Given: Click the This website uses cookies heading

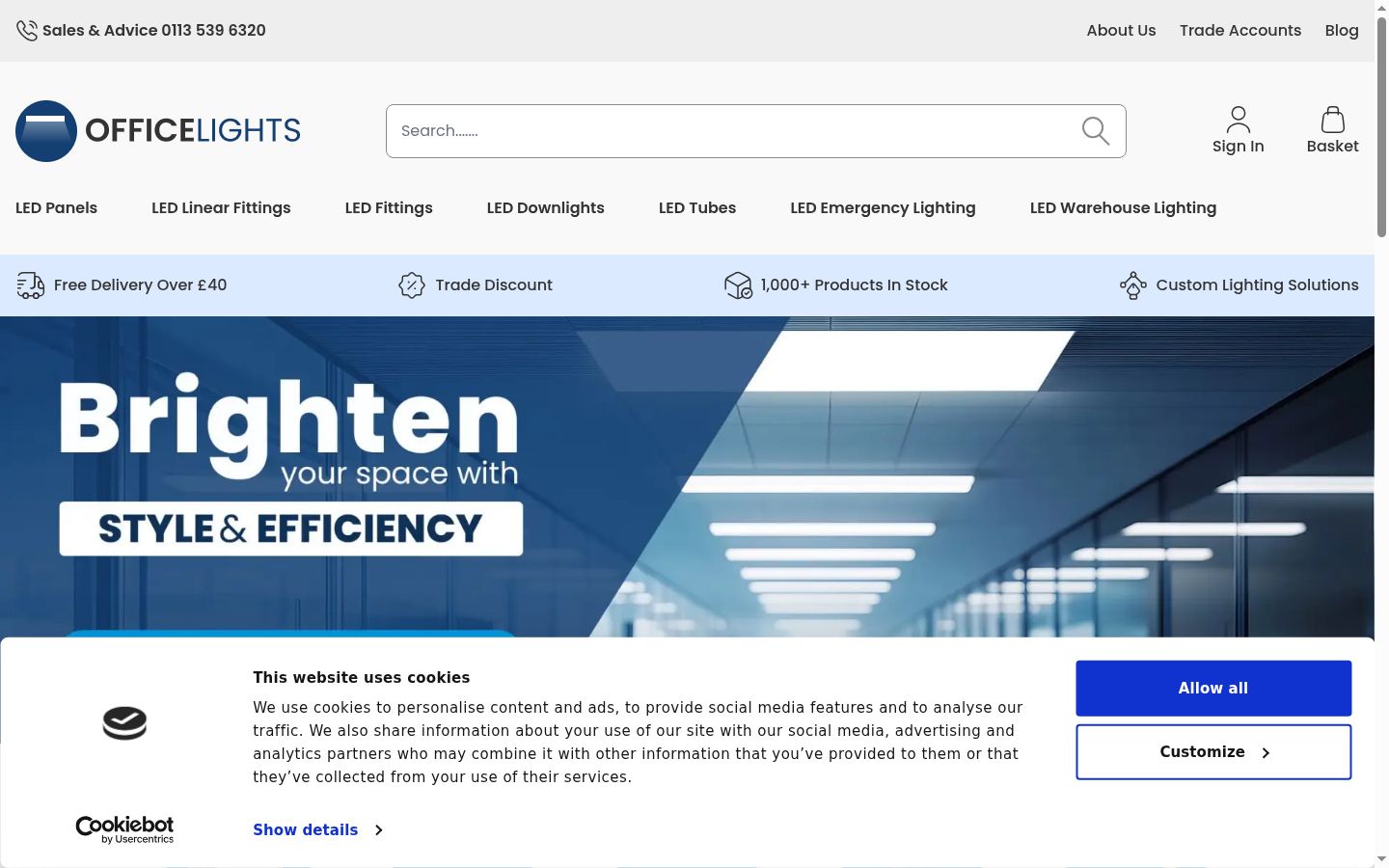Looking at the screenshot, I should coord(362,678).
